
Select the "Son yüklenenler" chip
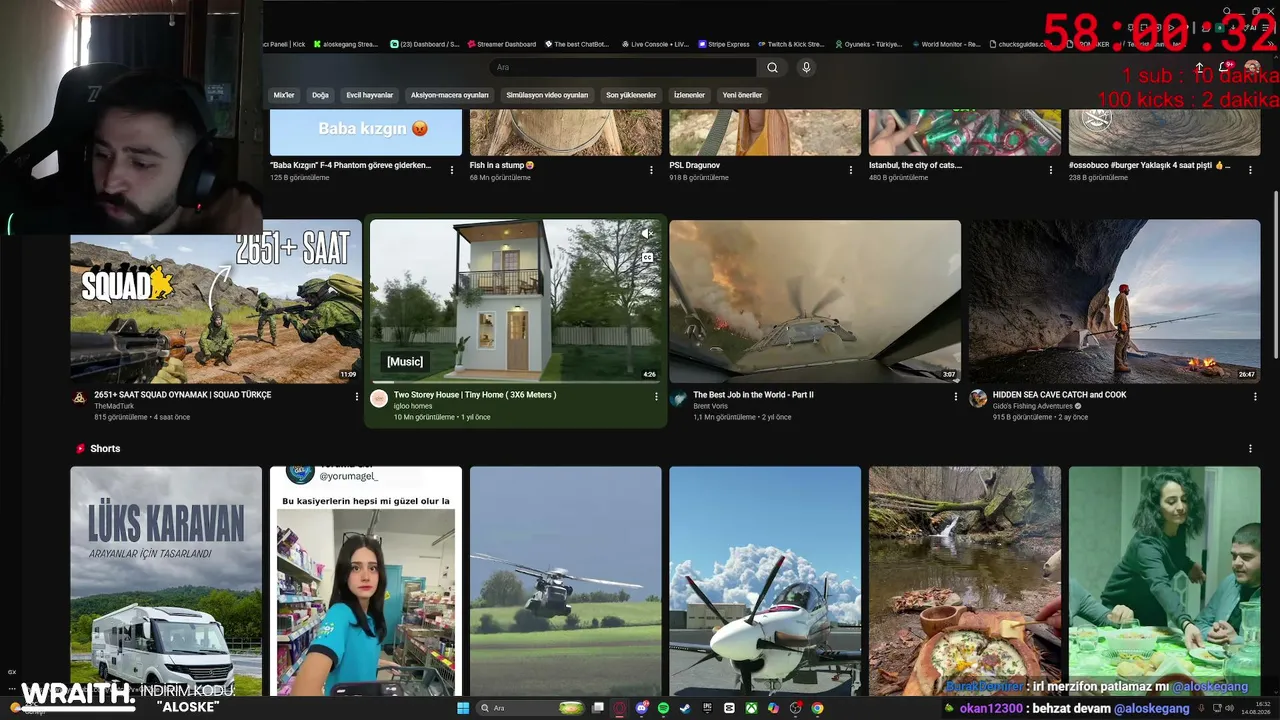[x=631, y=95]
